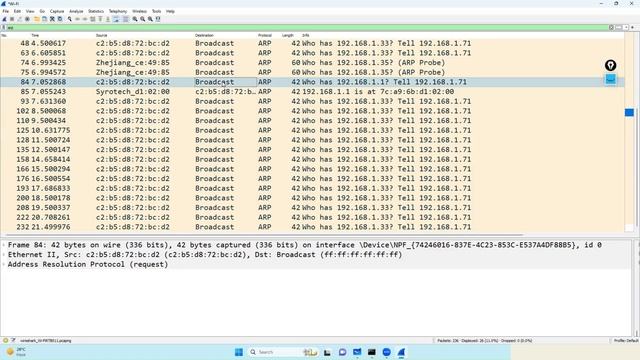
Task: Open the Tools menu
Action: (x=156, y=11)
